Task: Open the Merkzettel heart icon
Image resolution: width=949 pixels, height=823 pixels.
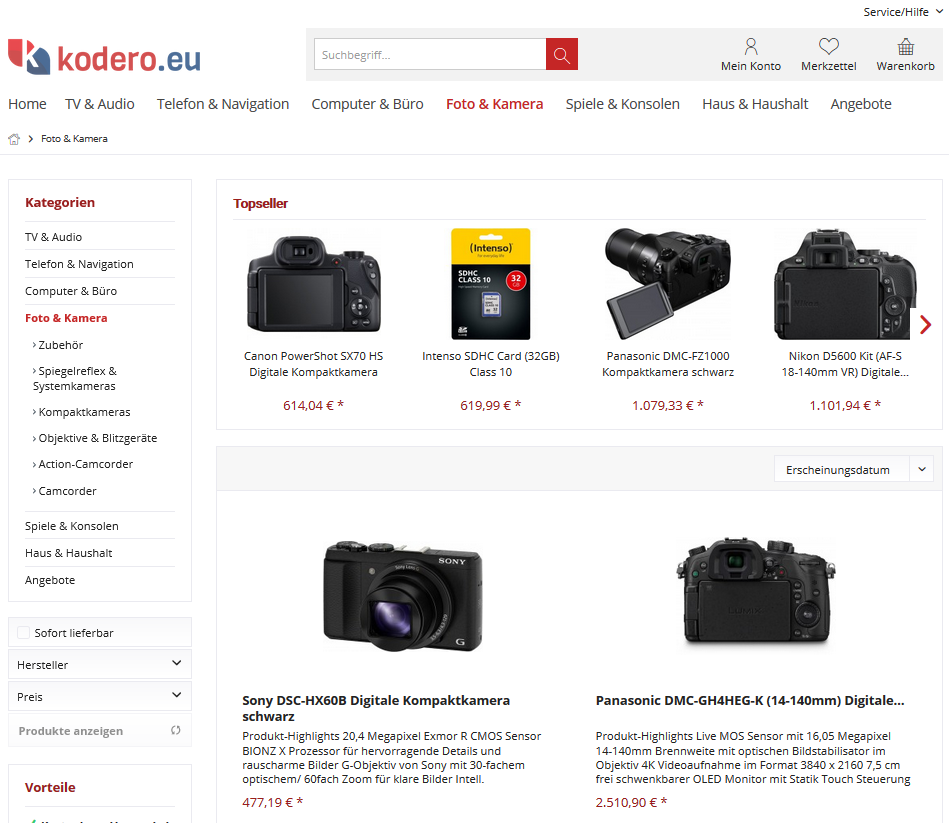Action: click(829, 47)
